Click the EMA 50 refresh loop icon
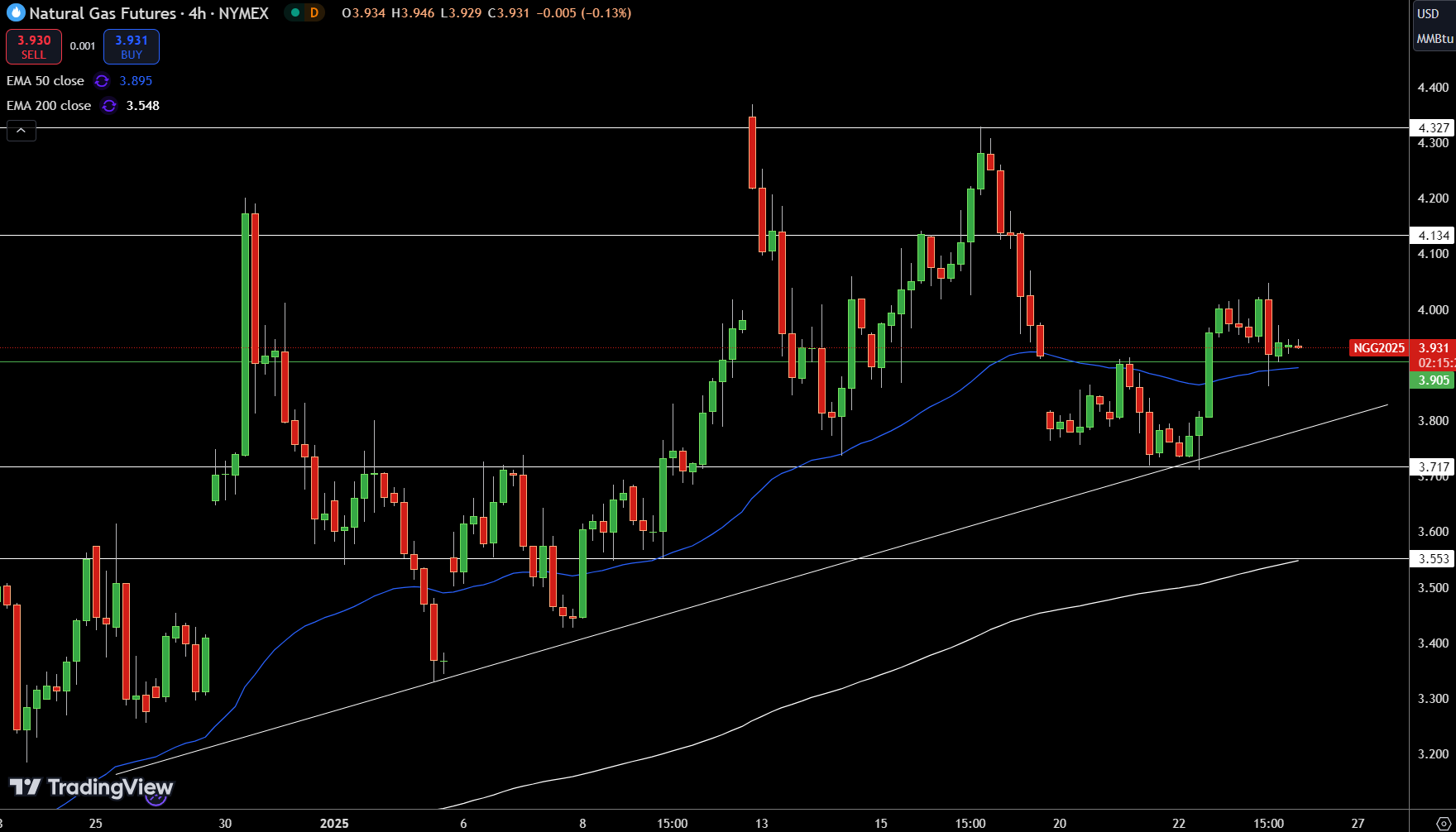The height and width of the screenshot is (832, 1456). click(102, 81)
